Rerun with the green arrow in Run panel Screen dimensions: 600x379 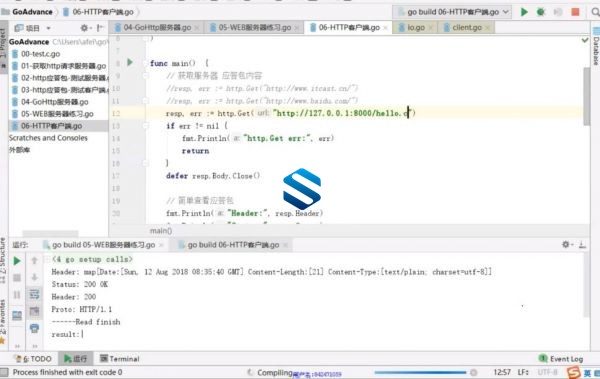17,261
